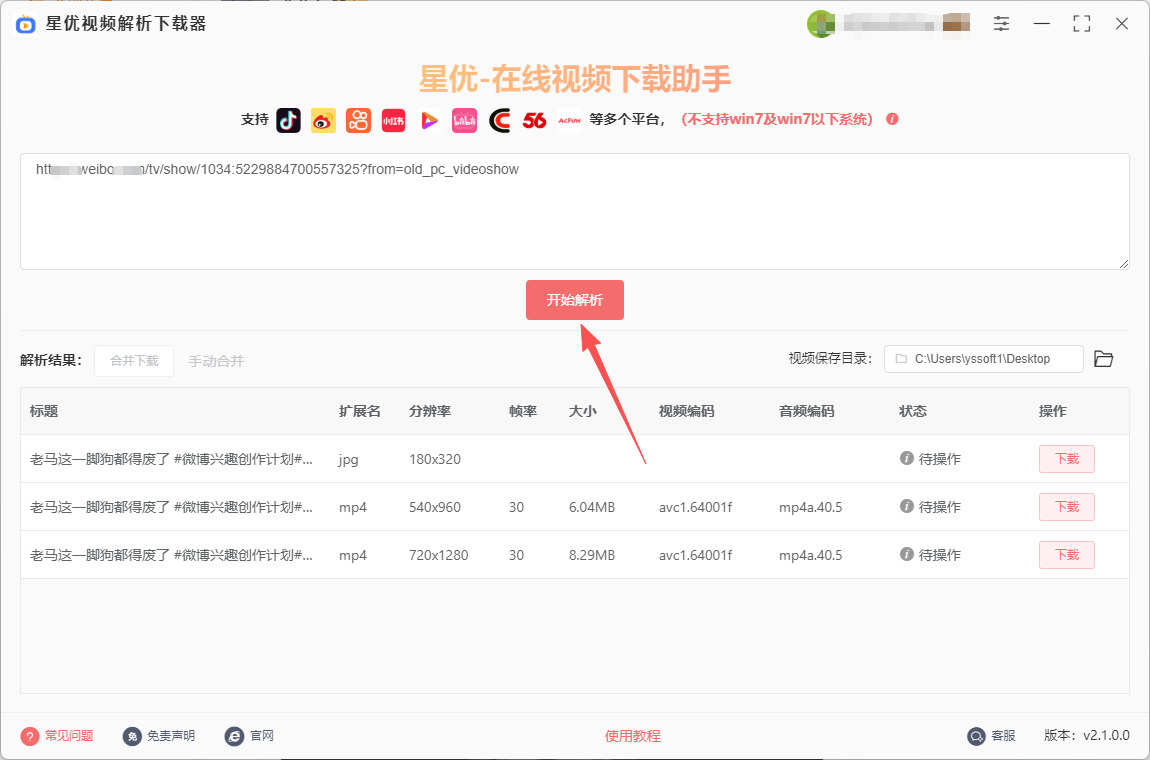
Task: Click the 标题 column header
Action: 44,411
